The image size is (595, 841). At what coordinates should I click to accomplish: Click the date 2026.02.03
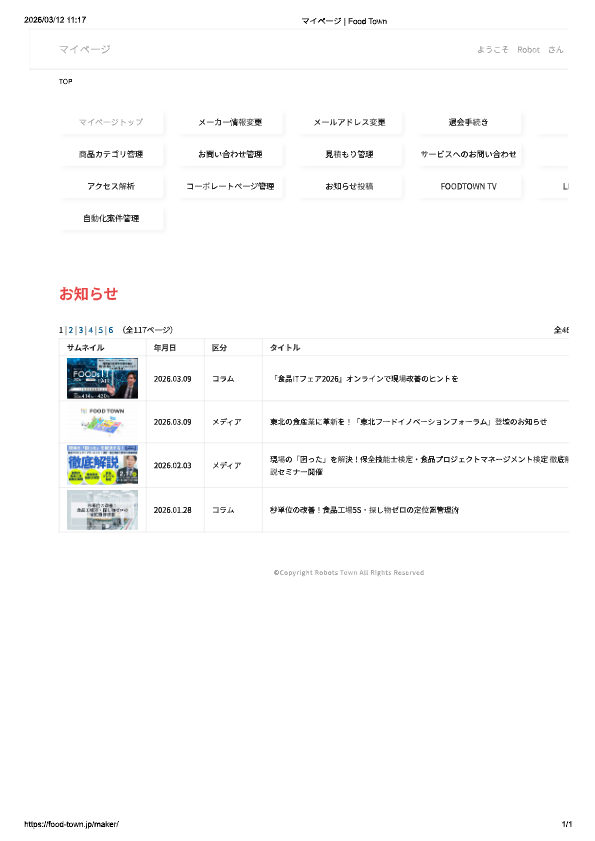[173, 466]
